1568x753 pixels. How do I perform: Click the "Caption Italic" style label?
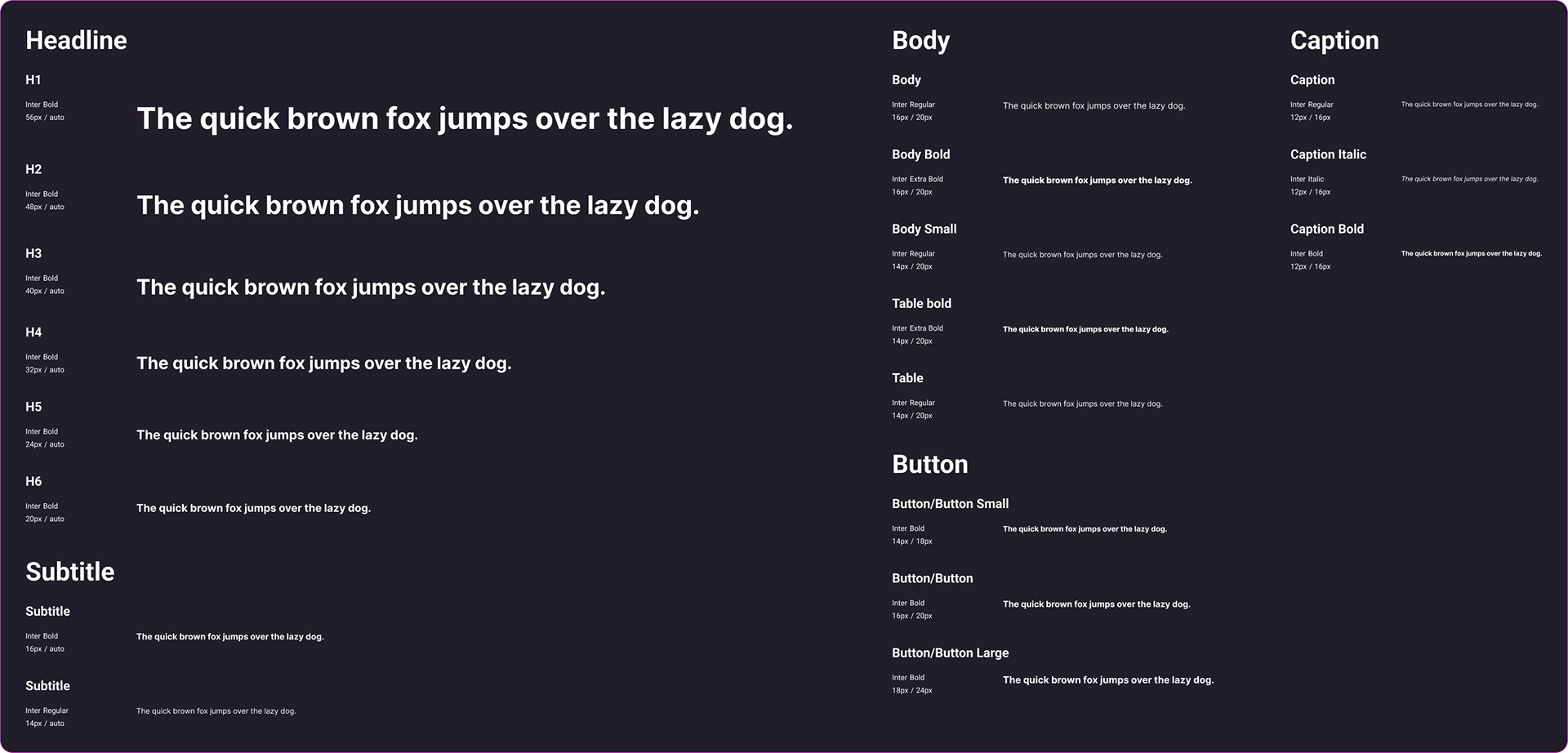coord(1328,154)
